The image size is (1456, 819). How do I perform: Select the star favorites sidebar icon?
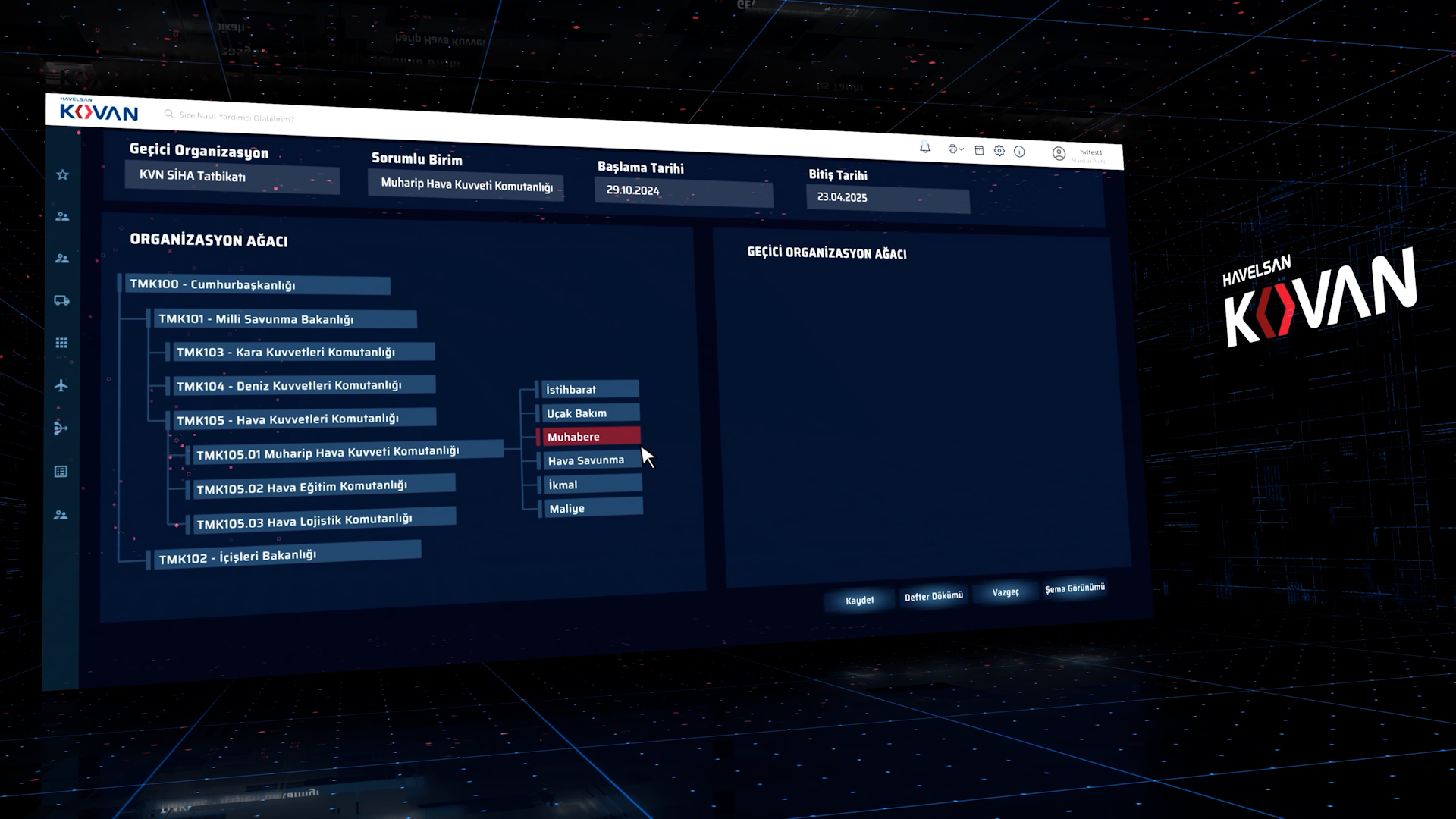tap(63, 175)
